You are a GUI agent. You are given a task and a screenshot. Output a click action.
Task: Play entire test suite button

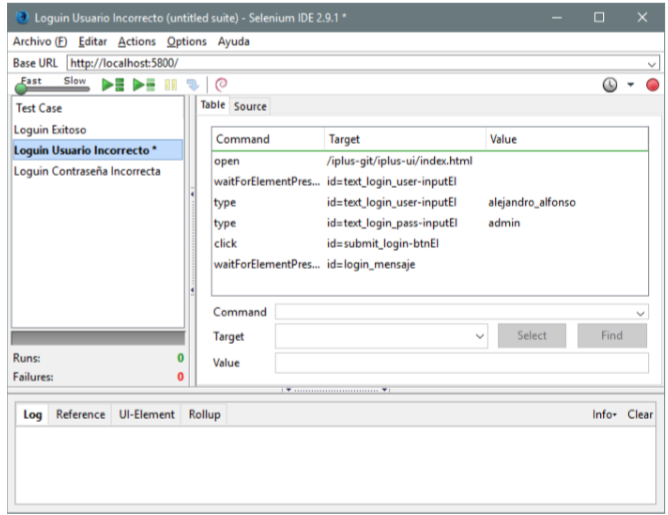pyautogui.click(x=113, y=84)
